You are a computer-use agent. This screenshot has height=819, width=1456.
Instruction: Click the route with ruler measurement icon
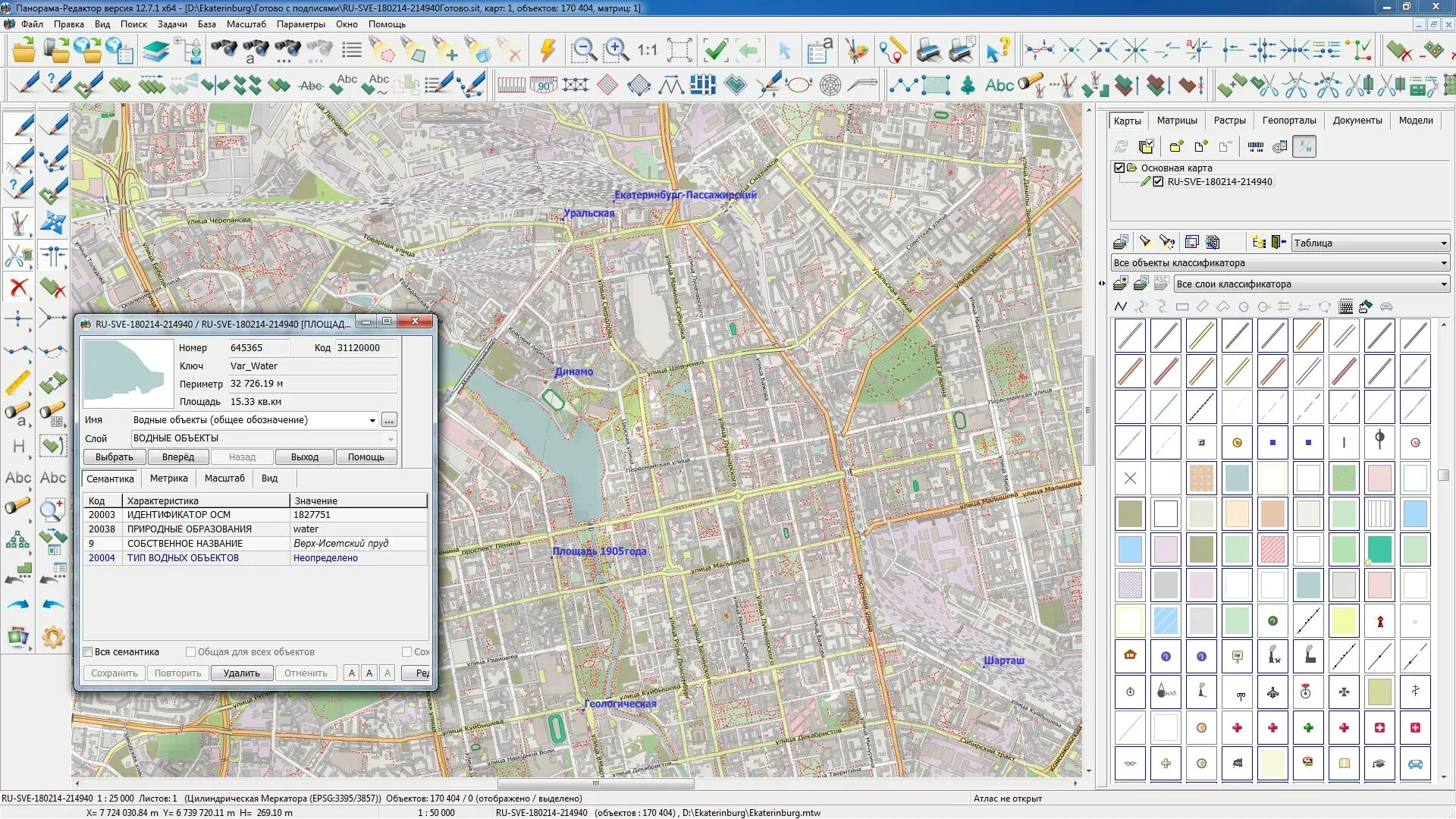(x=893, y=51)
